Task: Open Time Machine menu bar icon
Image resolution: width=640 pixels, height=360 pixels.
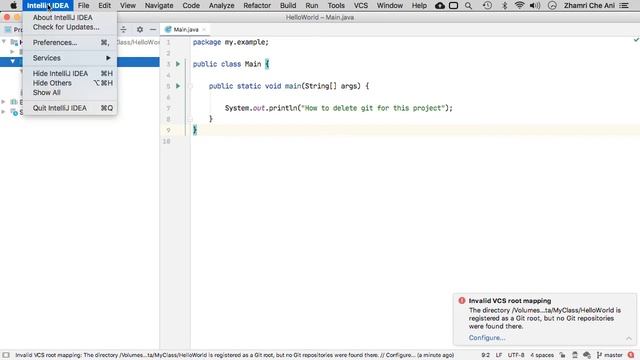Action: 487,5
